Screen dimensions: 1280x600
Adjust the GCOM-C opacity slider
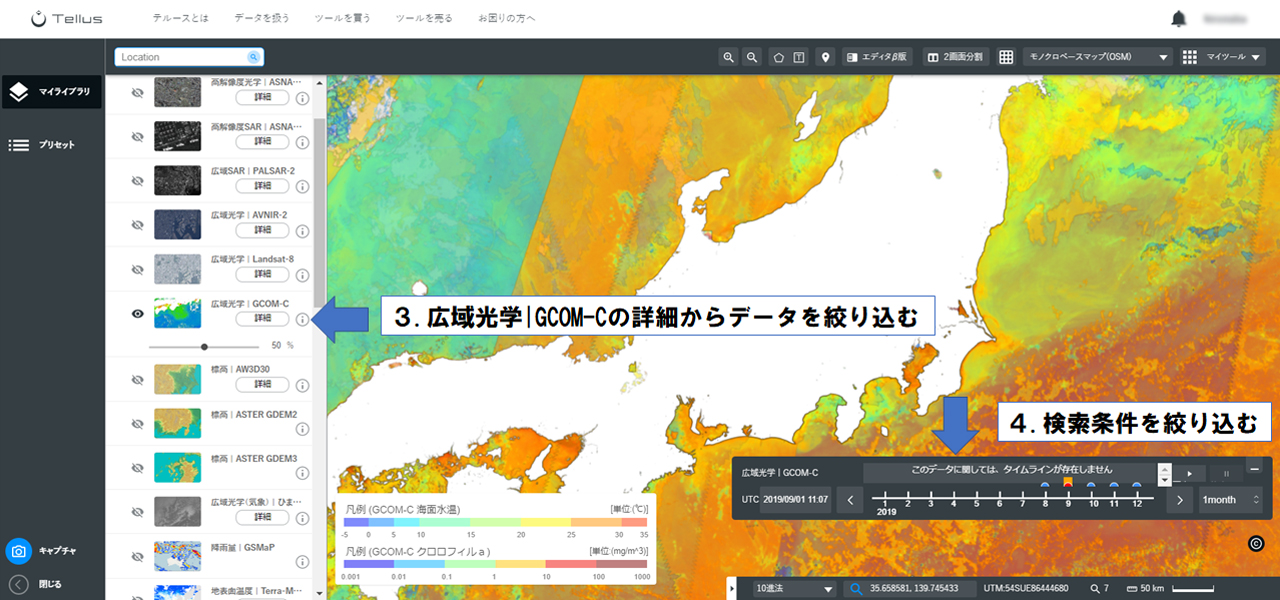(205, 346)
